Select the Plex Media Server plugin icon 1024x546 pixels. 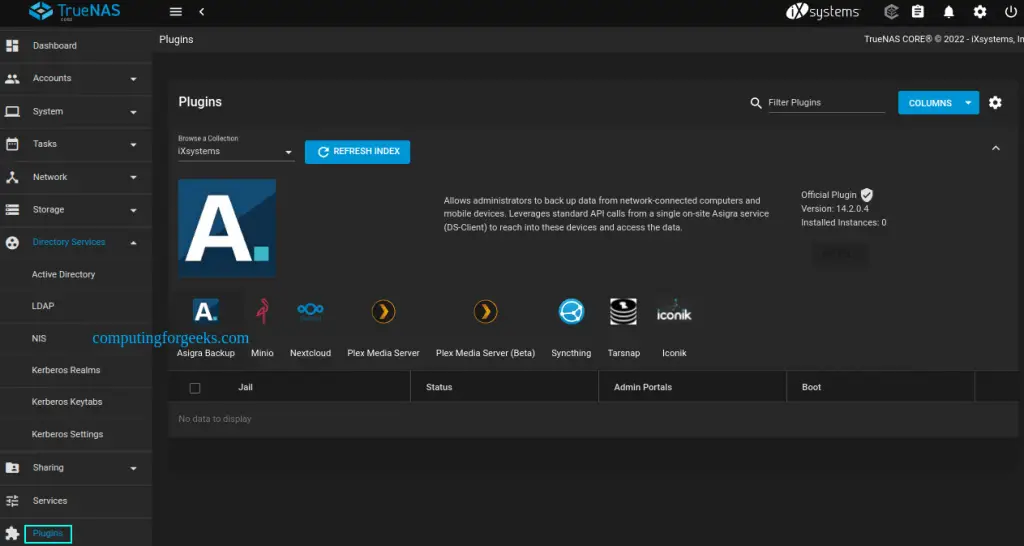coord(383,312)
